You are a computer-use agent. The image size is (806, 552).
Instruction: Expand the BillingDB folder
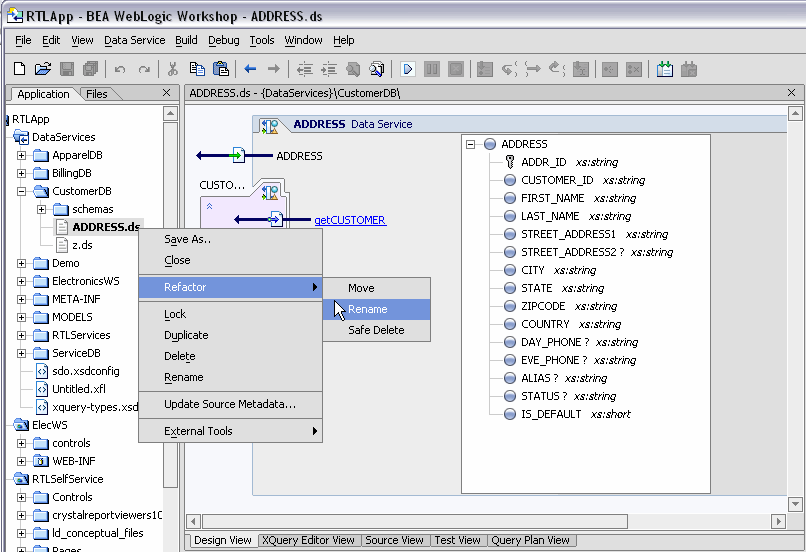click(21, 173)
